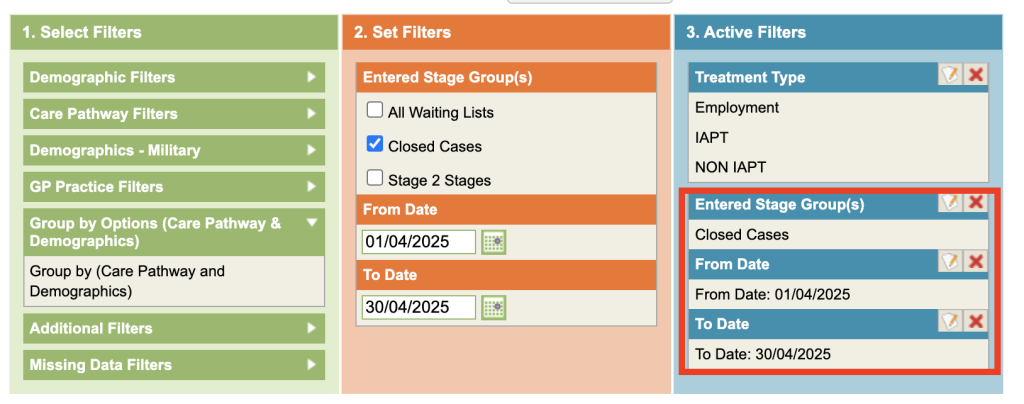Image resolution: width=1024 pixels, height=404 pixels.
Task: Edit the Treatment Type active filter
Action: tap(950, 74)
